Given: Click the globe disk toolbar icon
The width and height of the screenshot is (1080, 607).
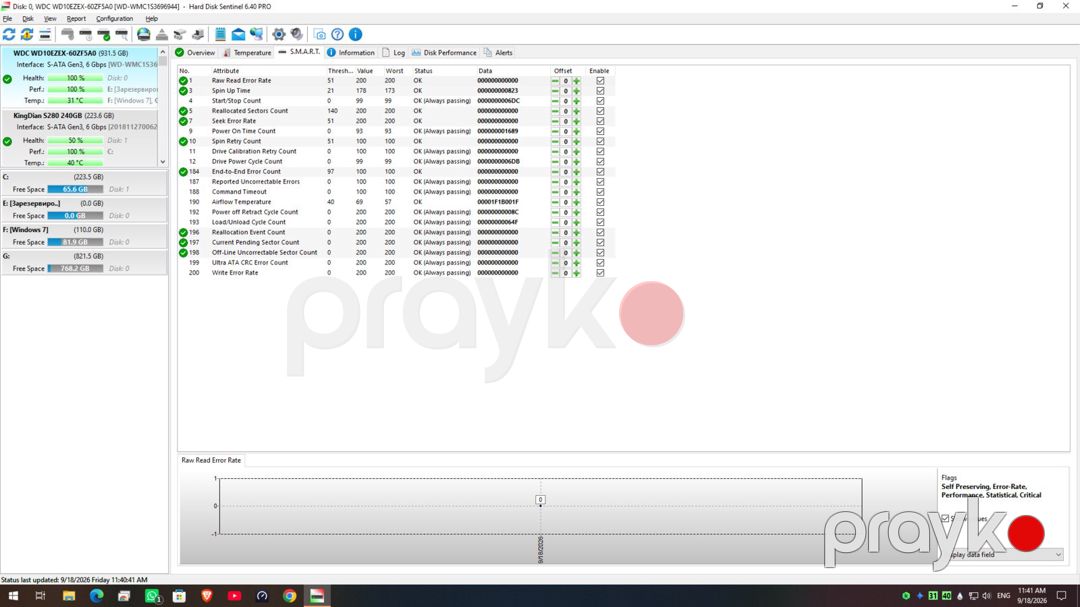Looking at the screenshot, I should click(x=143, y=34).
